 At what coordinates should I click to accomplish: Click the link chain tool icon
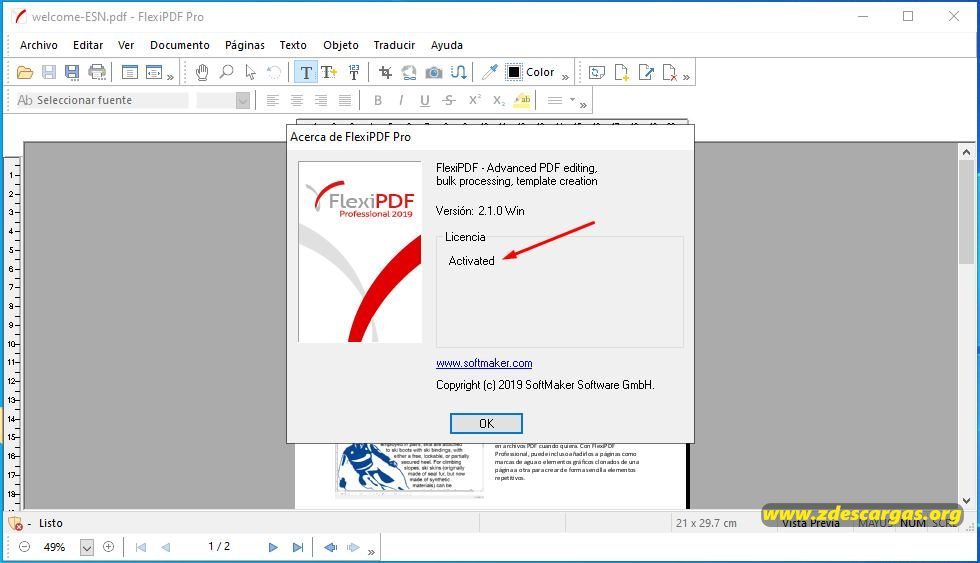[409, 72]
